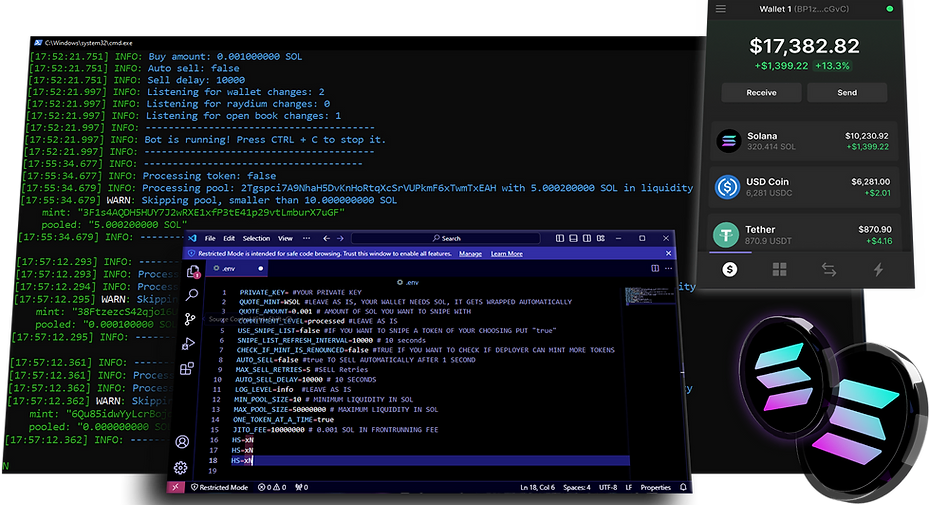Screen dimensions: 929x505
Task: Change end of line sequence LF
Action: click(629, 487)
